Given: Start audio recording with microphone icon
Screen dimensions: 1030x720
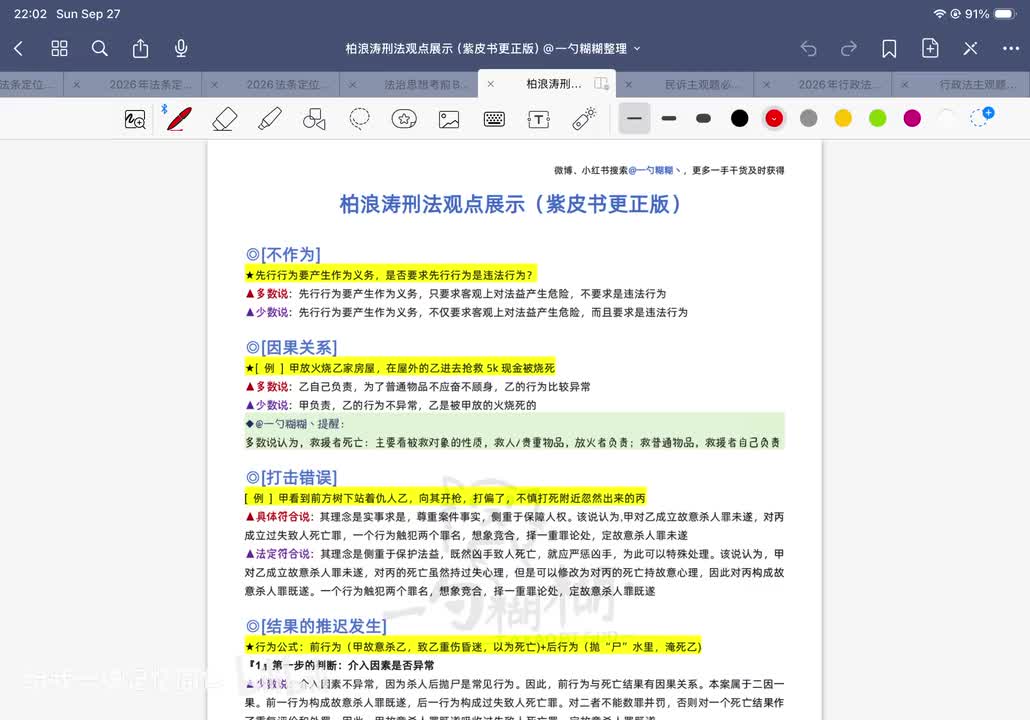Looking at the screenshot, I should click(181, 48).
